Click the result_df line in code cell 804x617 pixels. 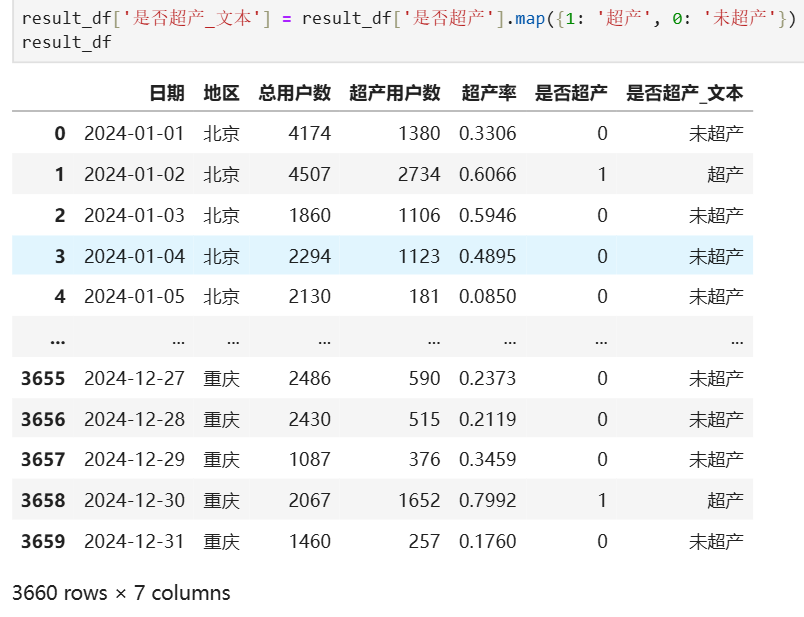67,42
